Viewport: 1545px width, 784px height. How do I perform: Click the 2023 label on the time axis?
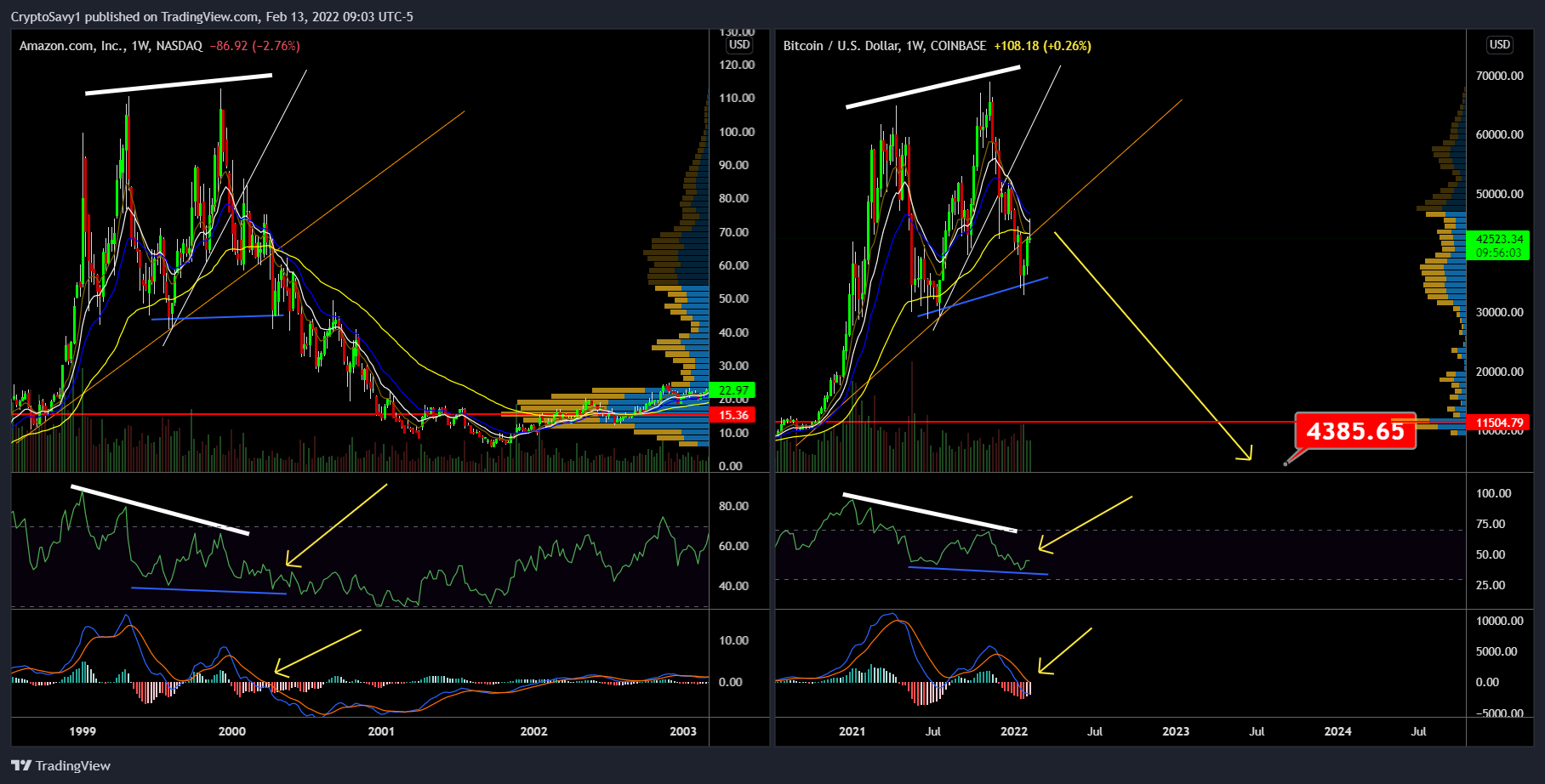[x=1176, y=731]
